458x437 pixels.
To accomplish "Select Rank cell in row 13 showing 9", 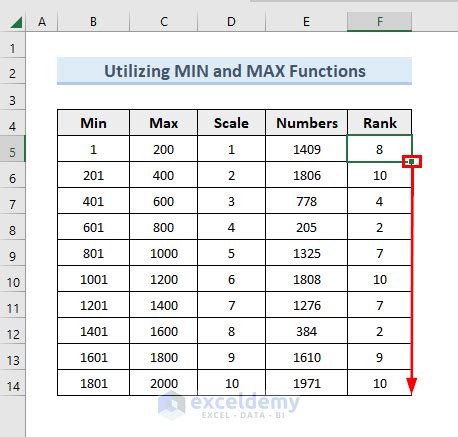I will [x=379, y=357].
